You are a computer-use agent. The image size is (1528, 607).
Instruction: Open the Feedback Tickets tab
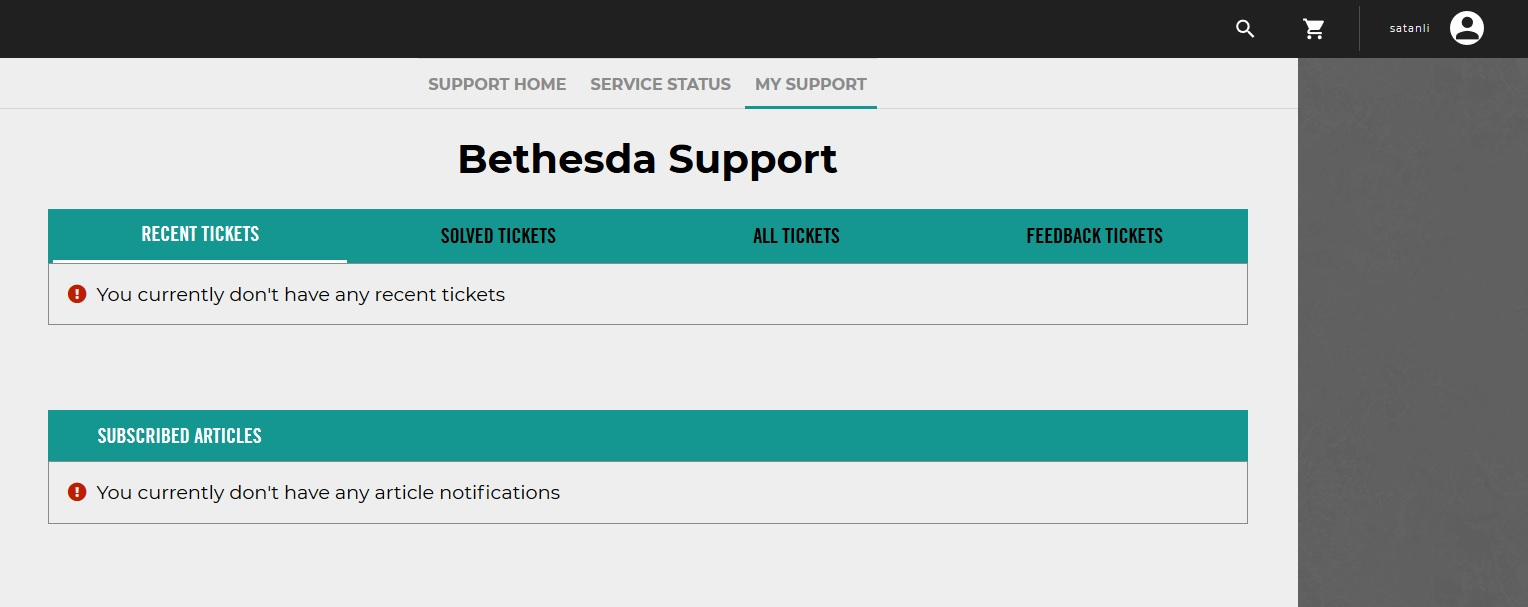pyautogui.click(x=1094, y=236)
